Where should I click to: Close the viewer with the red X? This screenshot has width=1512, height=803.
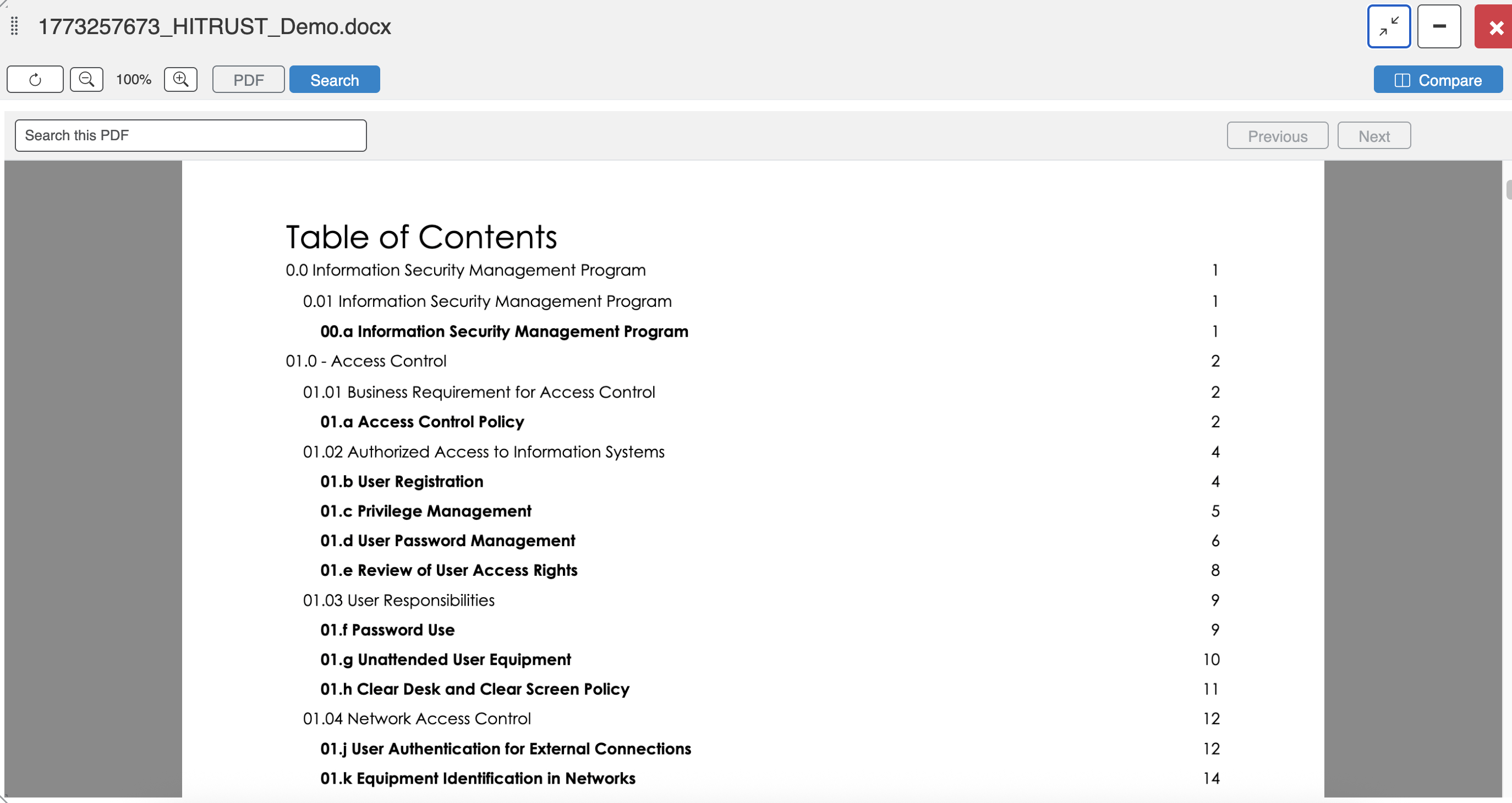1495,26
